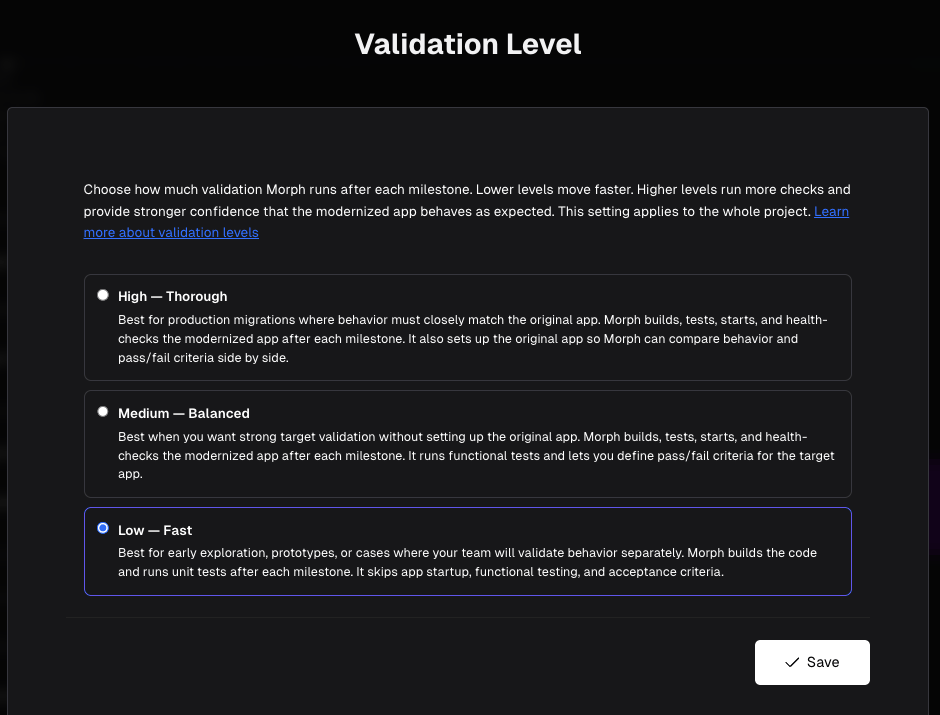
Task: Select the High — Thorough radio button
Action: pyautogui.click(x=103, y=295)
